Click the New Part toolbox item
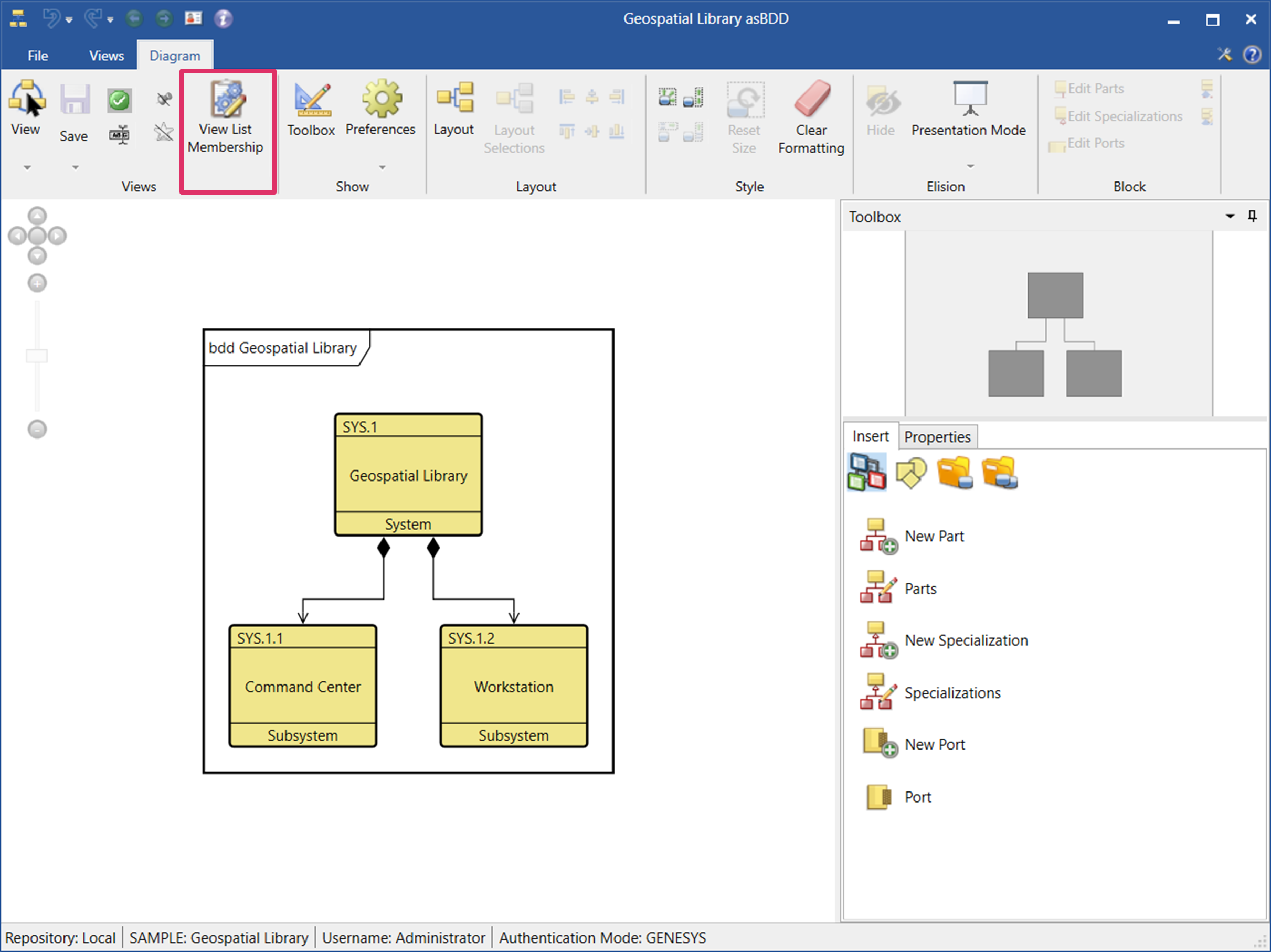The height and width of the screenshot is (952, 1271). (x=934, y=536)
